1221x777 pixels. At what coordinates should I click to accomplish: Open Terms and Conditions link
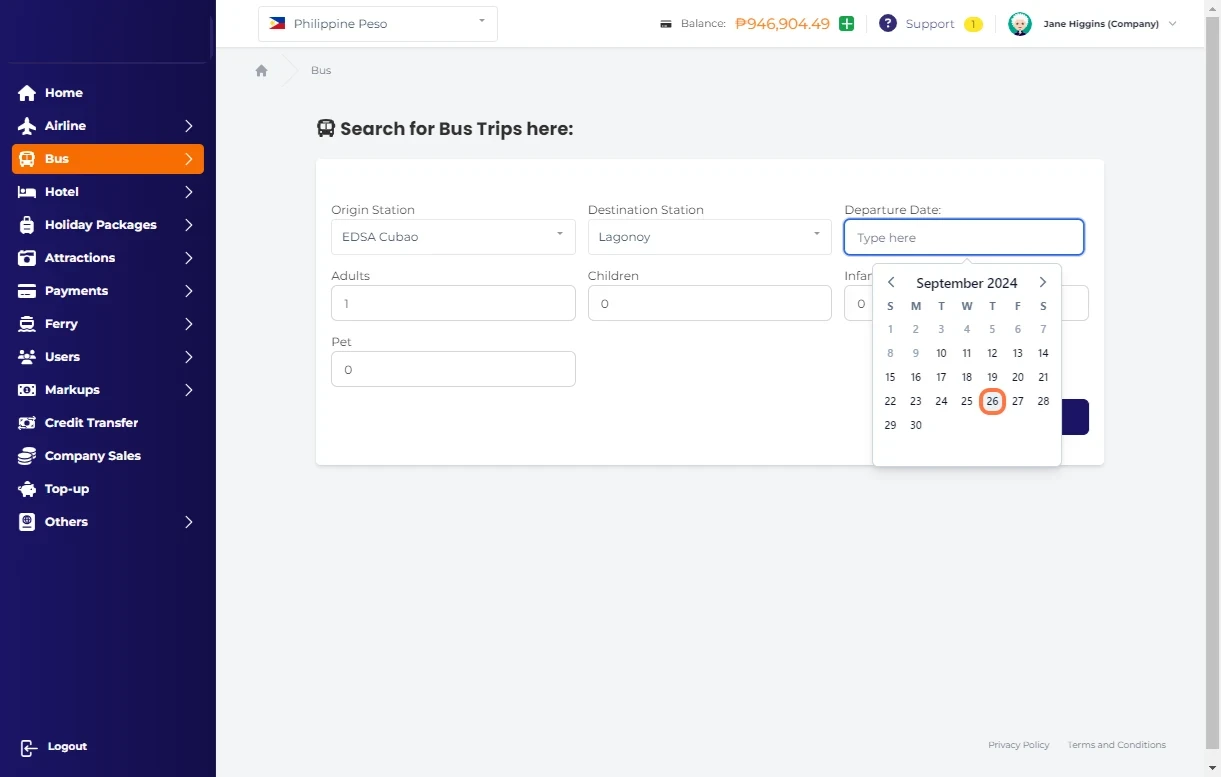[1116, 745]
